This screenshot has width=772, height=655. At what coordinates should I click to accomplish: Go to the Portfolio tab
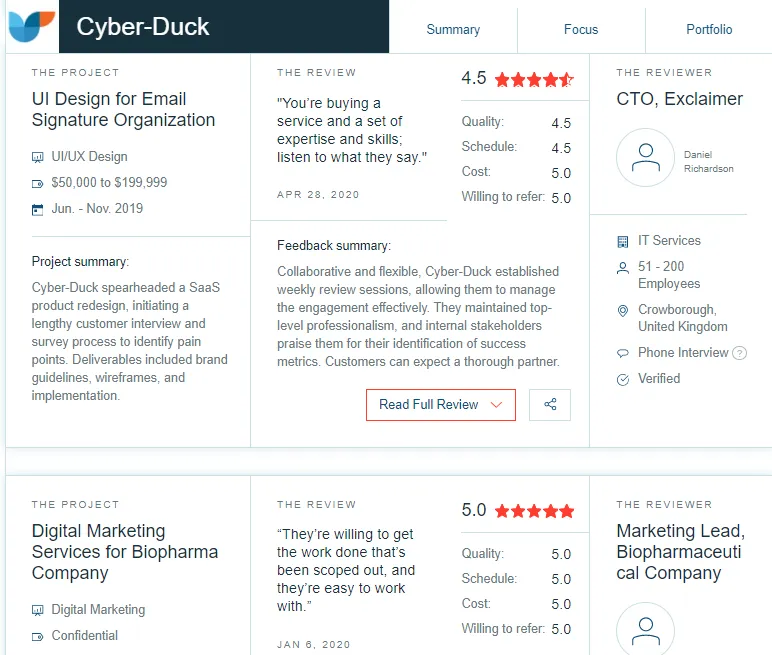[x=709, y=30]
